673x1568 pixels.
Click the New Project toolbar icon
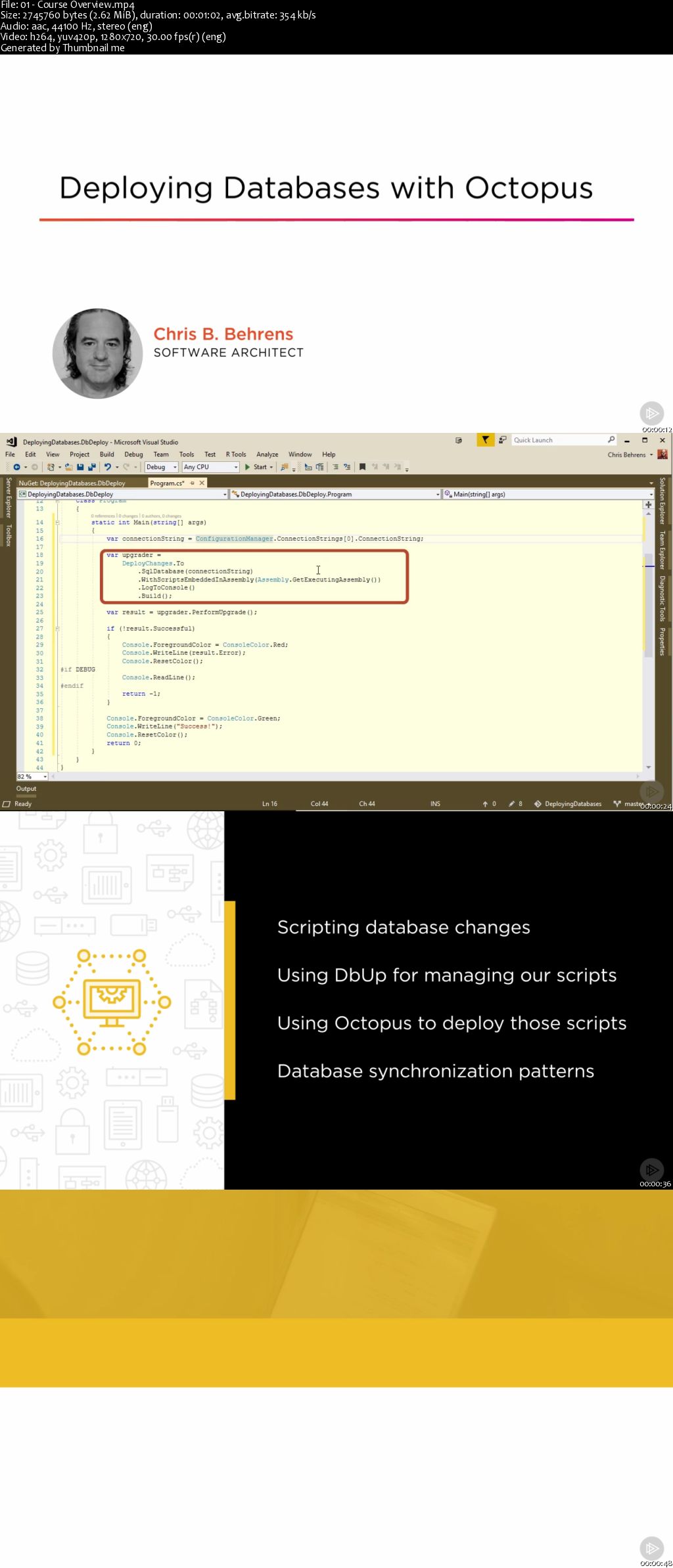tap(51, 467)
